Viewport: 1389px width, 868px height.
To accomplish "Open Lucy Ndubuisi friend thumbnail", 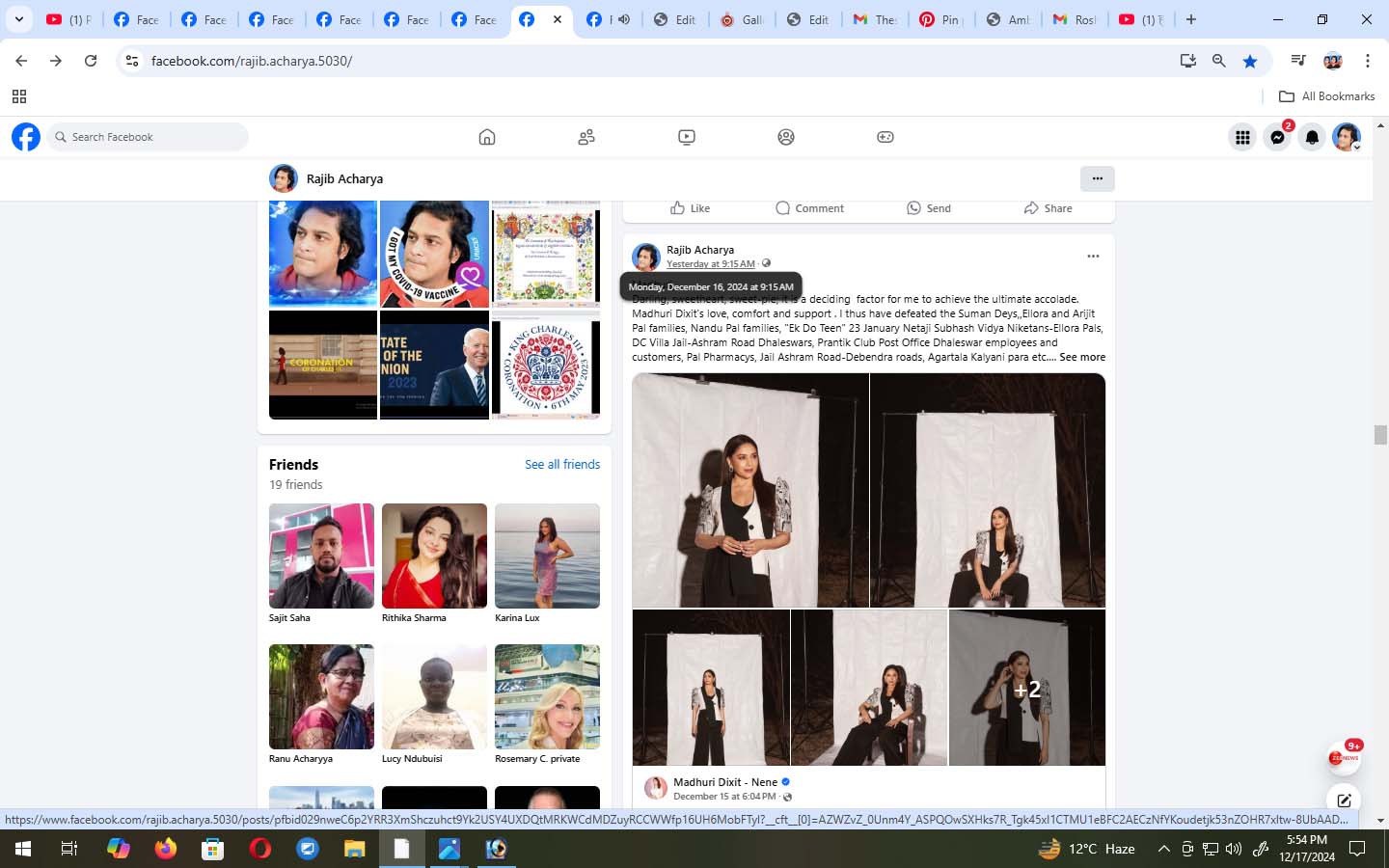I will coord(434,696).
